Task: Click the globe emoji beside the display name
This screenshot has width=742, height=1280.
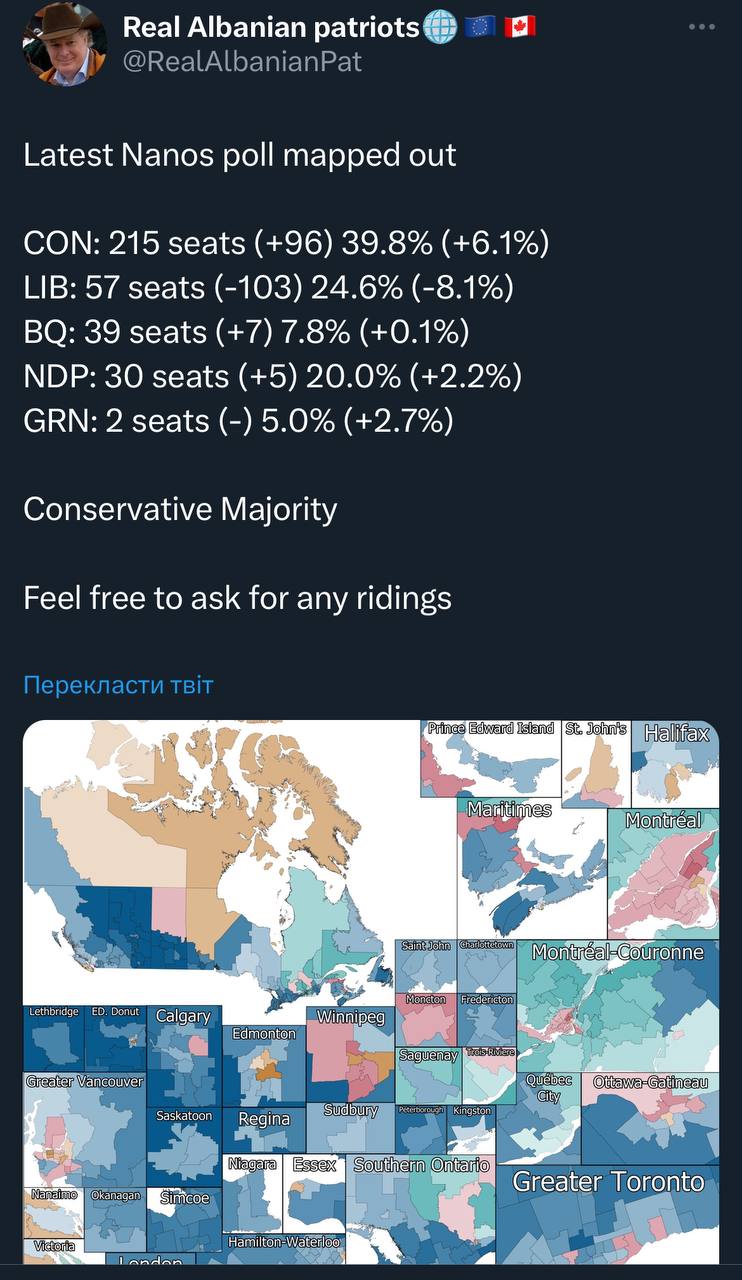Action: click(441, 27)
